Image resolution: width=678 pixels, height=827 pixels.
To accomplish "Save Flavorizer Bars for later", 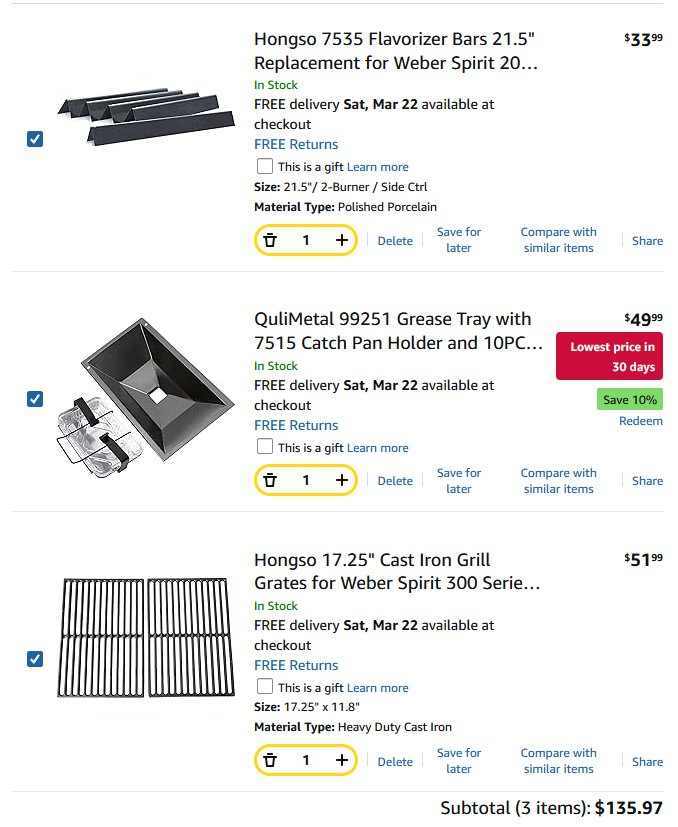I will click(459, 240).
